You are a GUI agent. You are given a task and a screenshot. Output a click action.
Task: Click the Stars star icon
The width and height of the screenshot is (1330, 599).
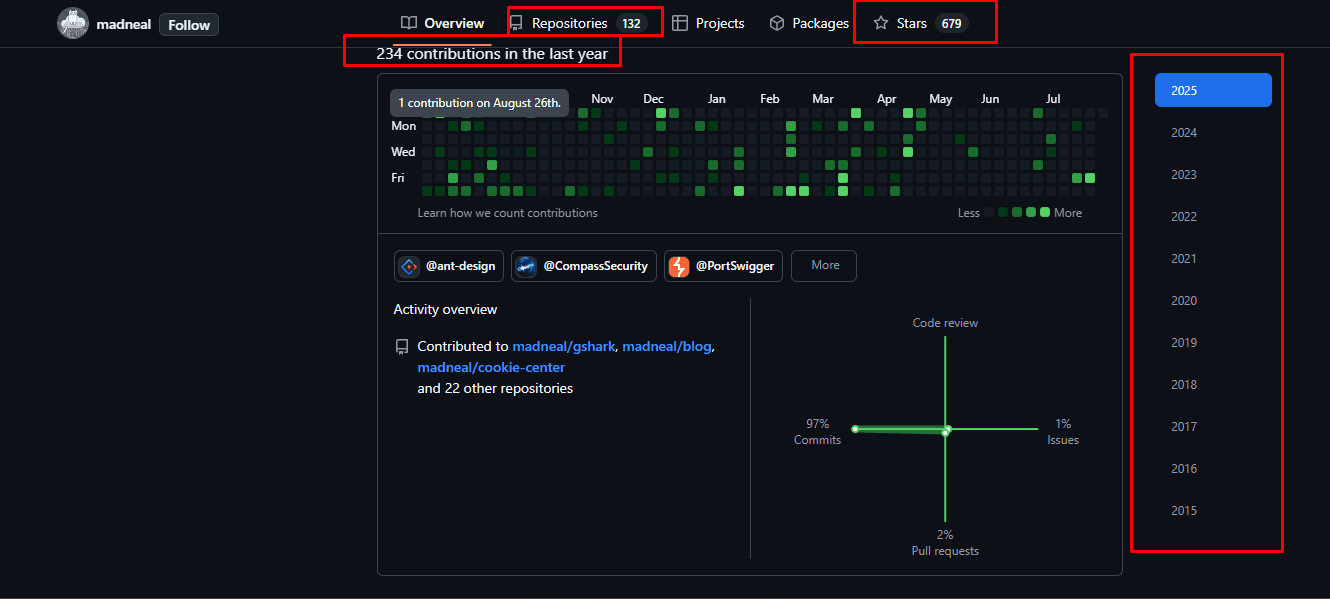click(x=881, y=23)
